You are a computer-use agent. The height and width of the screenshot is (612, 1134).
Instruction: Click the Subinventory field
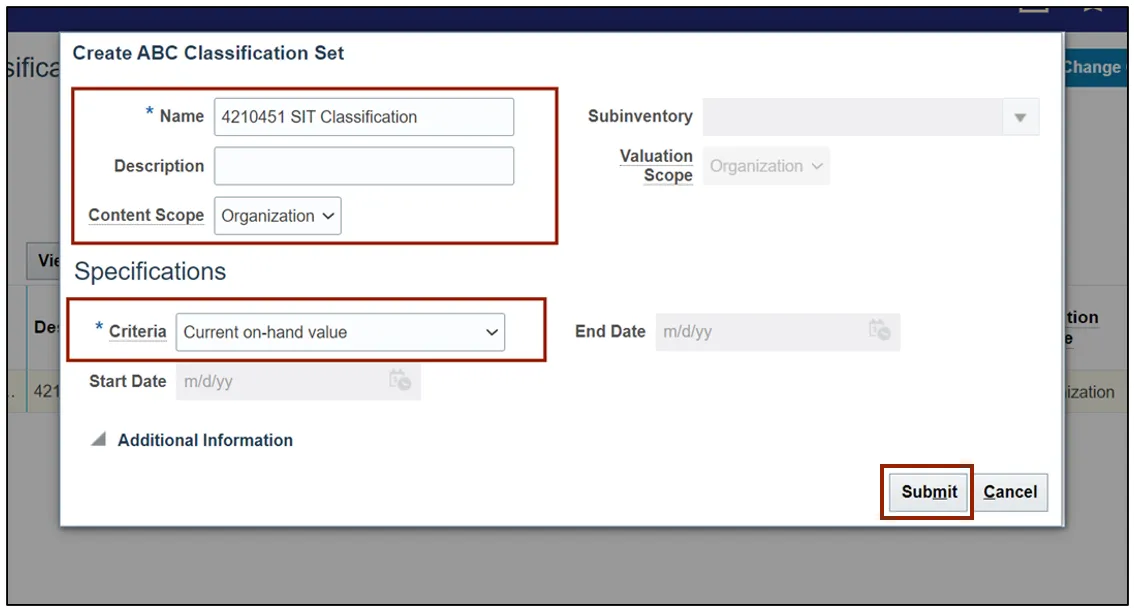[x=852, y=117]
